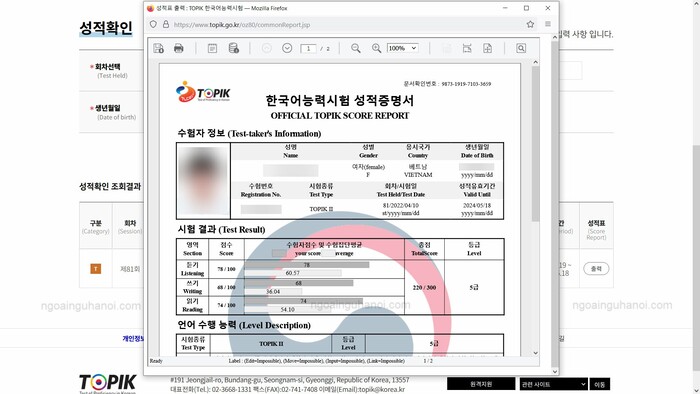This screenshot has width=700, height=394.
Task: Click the document verification number at top
Action: [x=447, y=84]
